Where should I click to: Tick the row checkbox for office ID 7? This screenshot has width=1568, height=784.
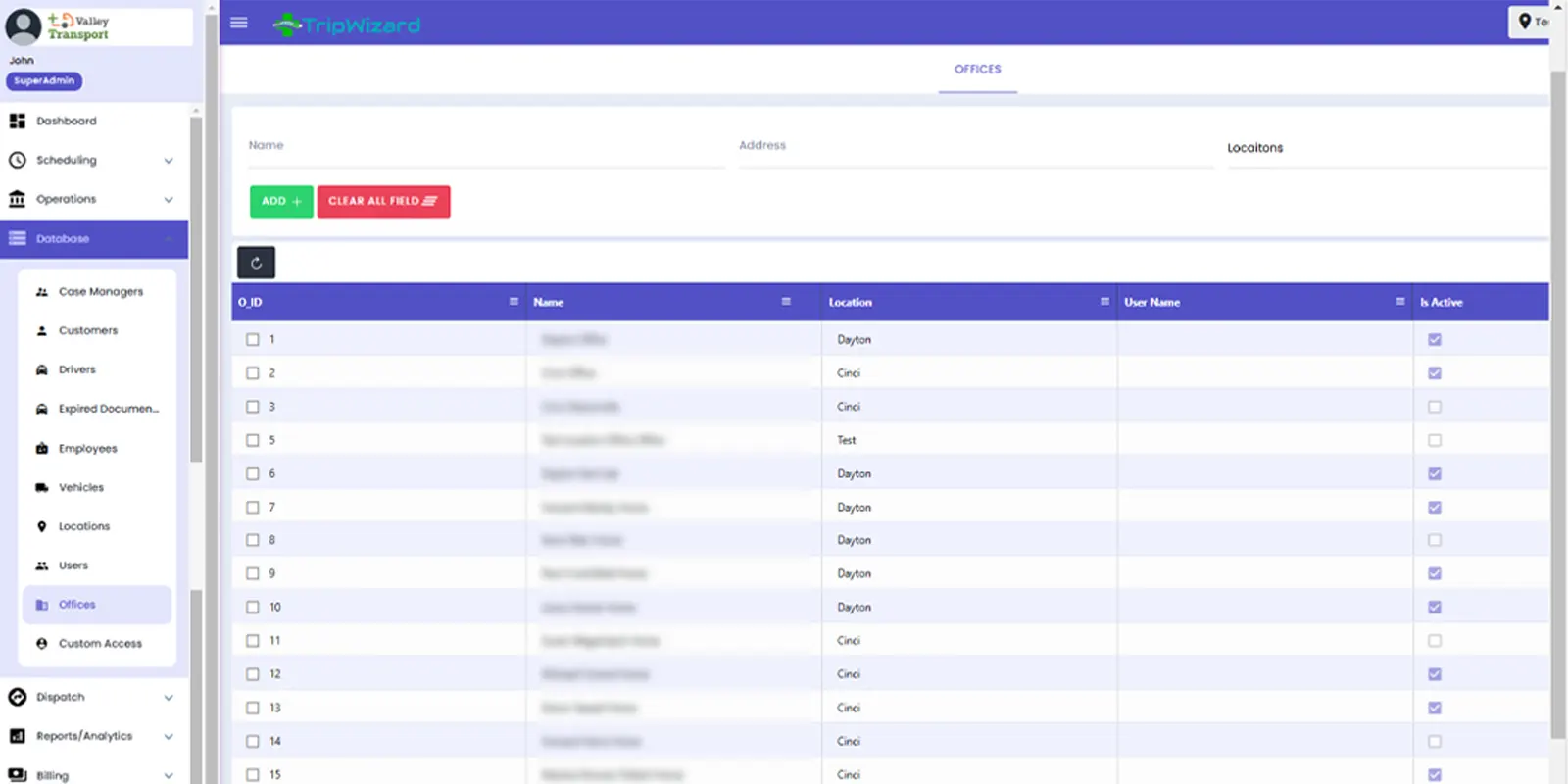tap(253, 508)
